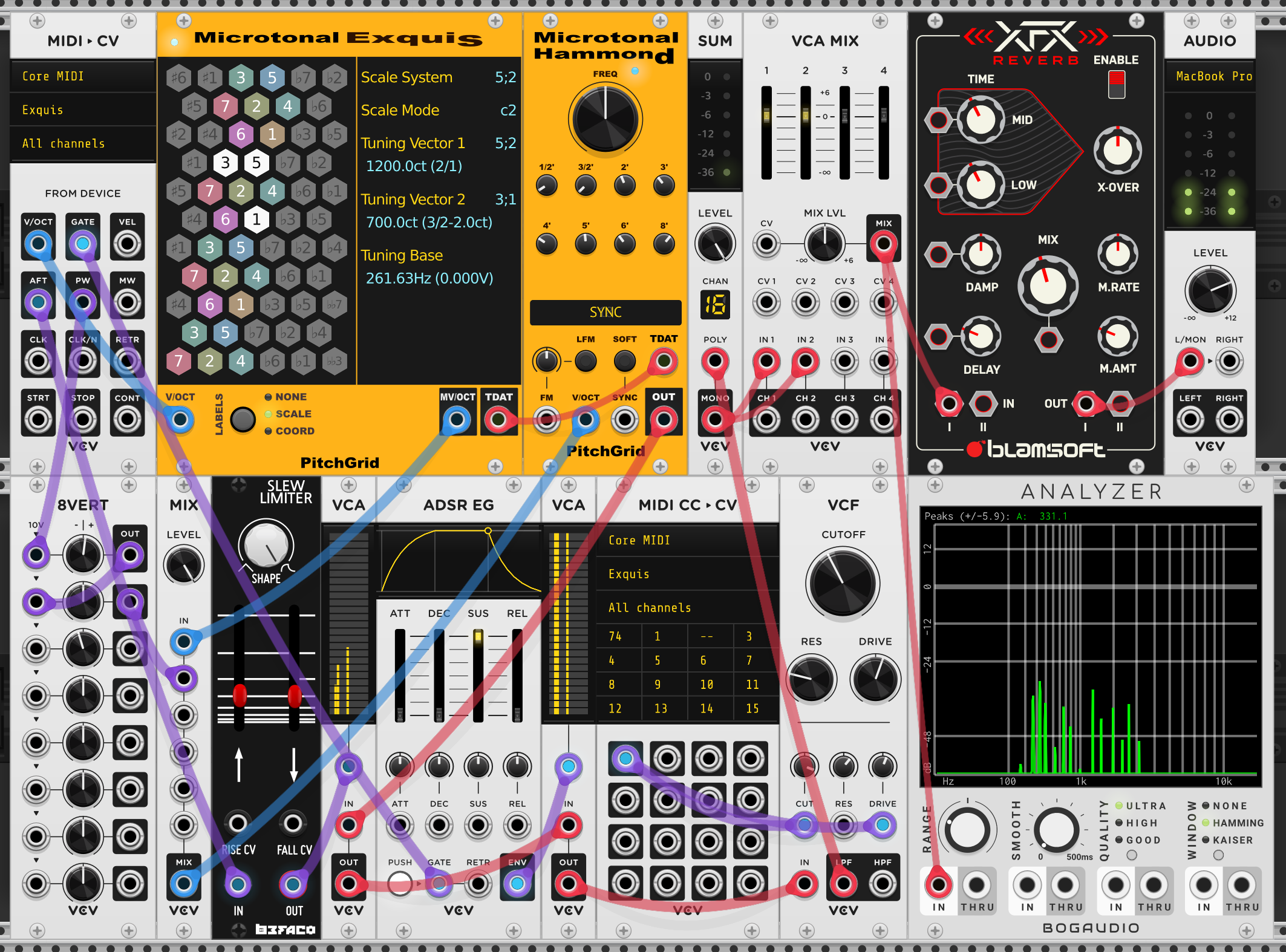Click the V/OCT output jack on MIDI-CV
The width and height of the screenshot is (1286, 952).
coord(38,244)
